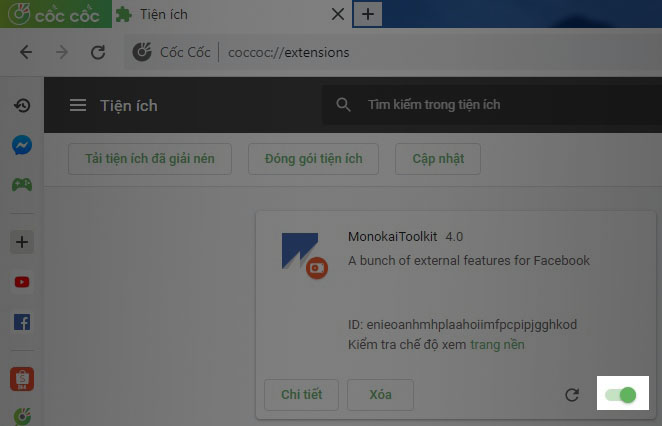Open the games controller sidebar icon

[22, 185]
